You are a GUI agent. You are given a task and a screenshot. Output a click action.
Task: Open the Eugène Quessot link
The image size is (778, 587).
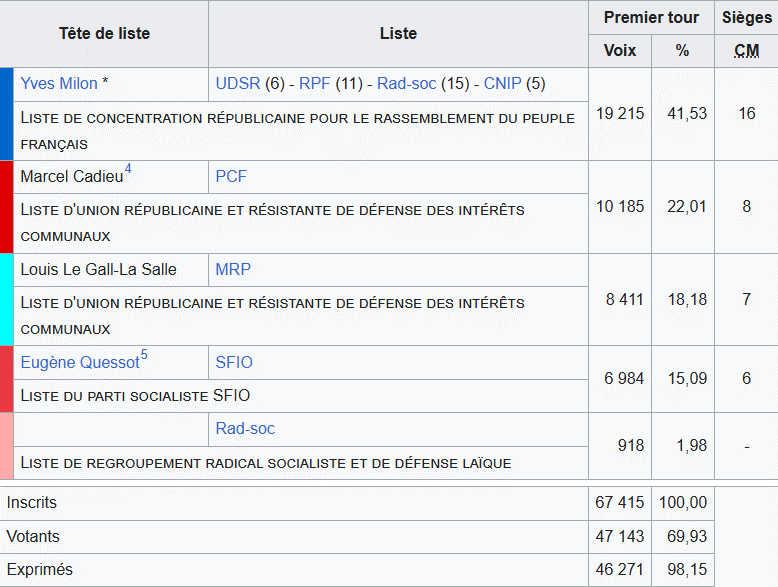pyautogui.click(x=80, y=362)
